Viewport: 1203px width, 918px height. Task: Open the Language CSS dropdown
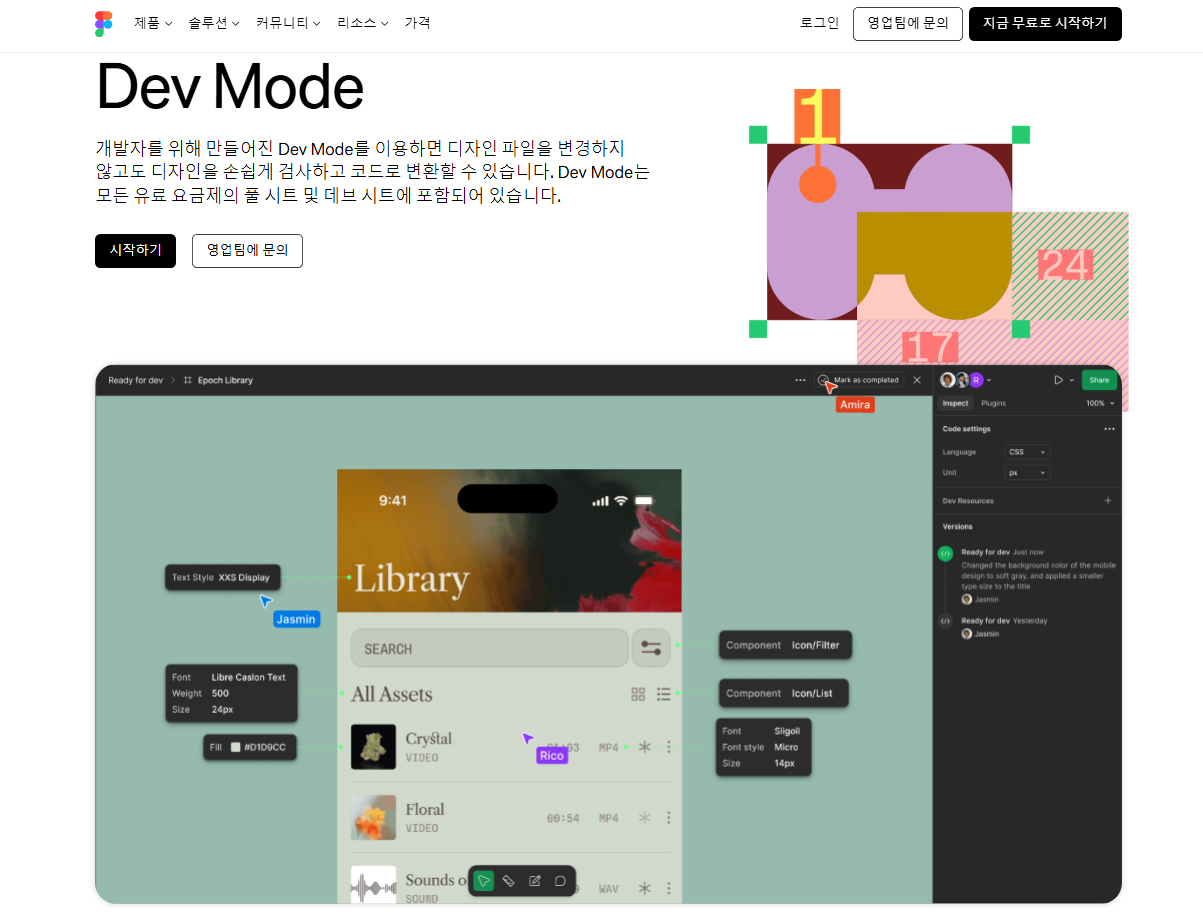click(1027, 452)
